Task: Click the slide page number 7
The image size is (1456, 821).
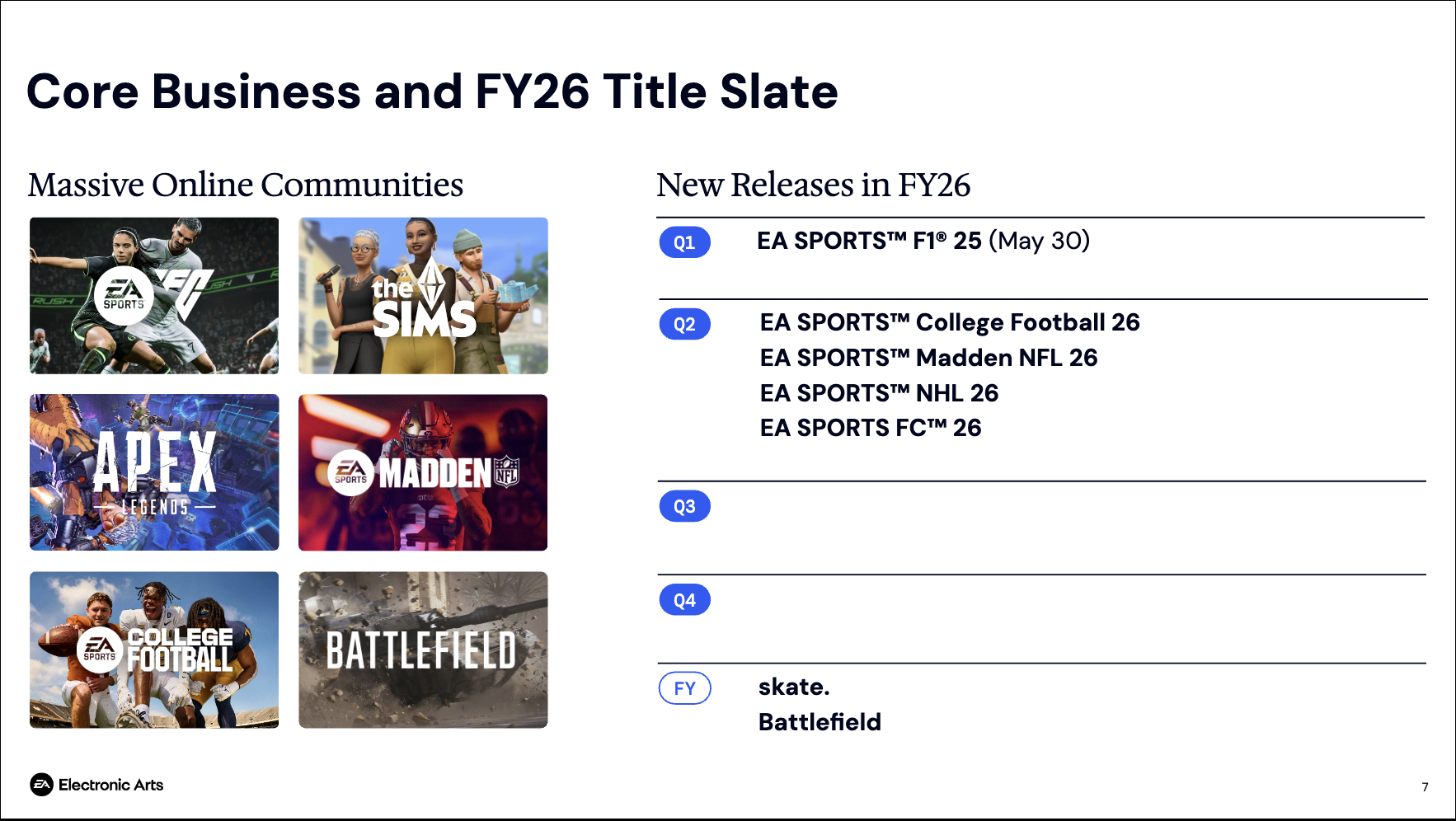Action: click(1425, 787)
